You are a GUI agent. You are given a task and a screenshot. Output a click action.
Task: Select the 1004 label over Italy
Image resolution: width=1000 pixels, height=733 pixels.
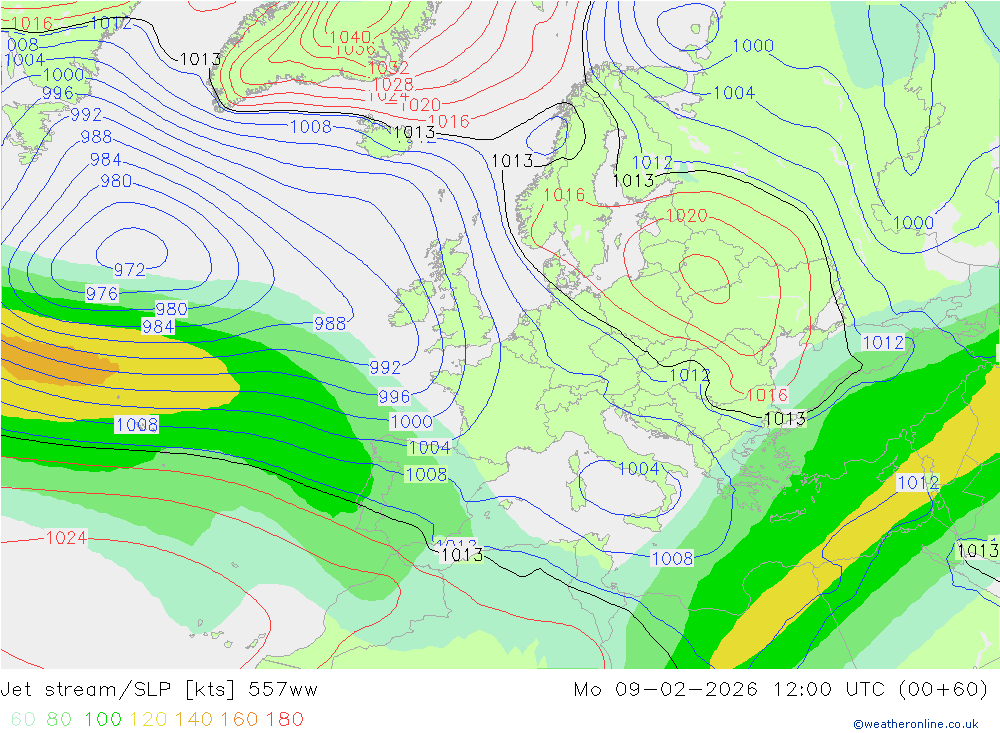click(638, 469)
